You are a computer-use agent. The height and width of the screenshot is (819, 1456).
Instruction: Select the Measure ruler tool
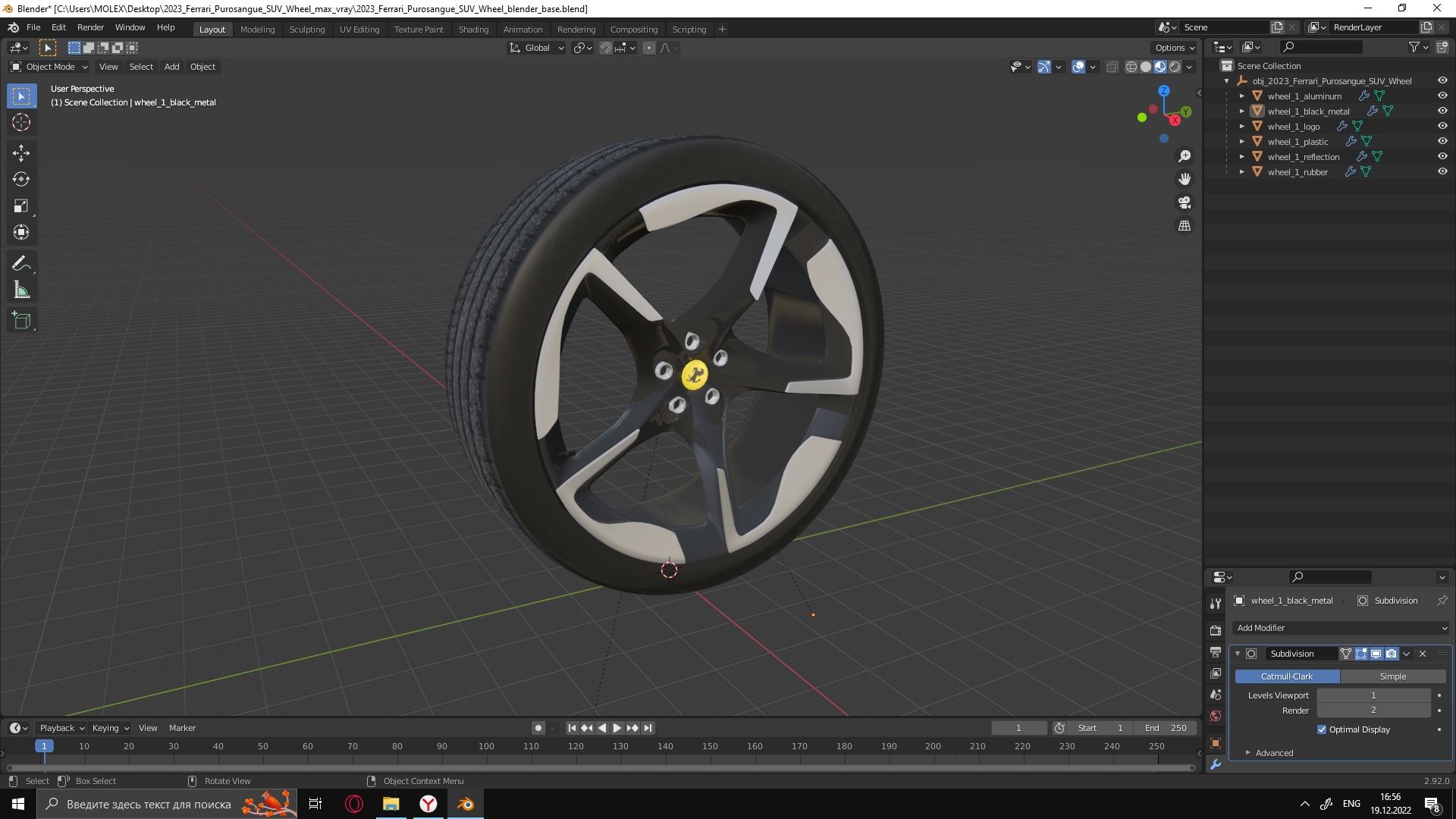(x=21, y=290)
